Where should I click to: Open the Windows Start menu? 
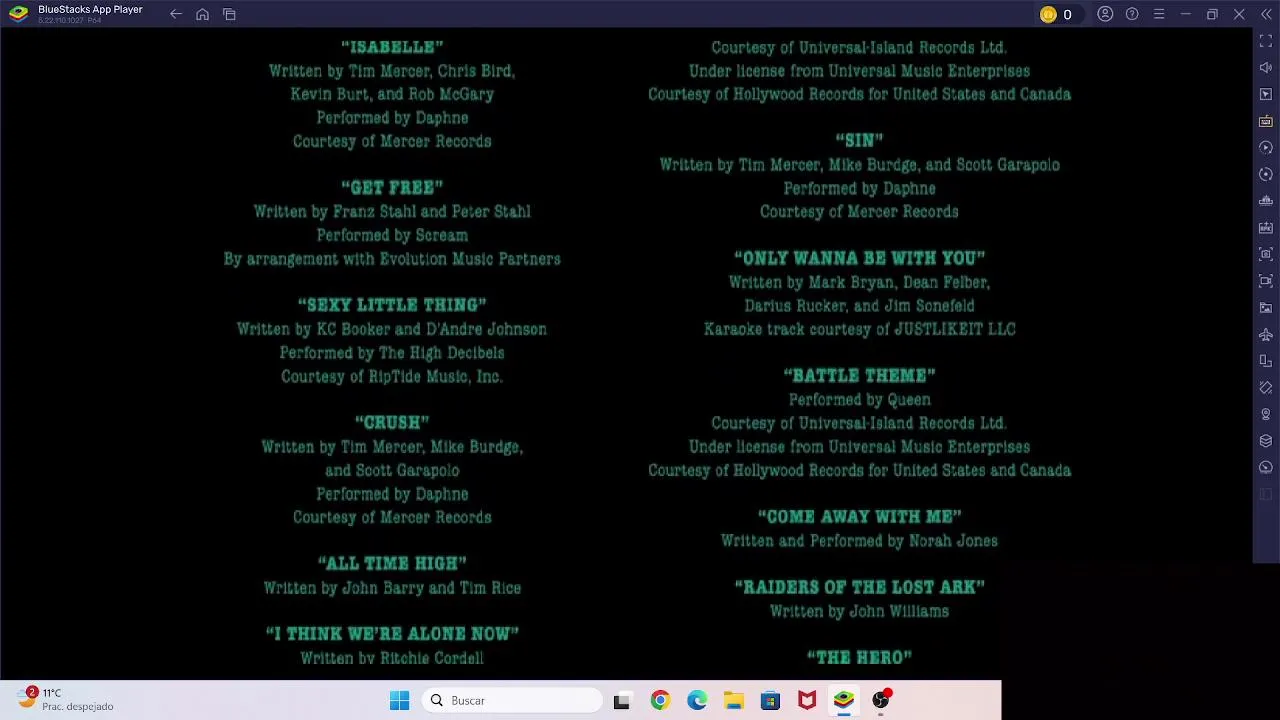(399, 700)
